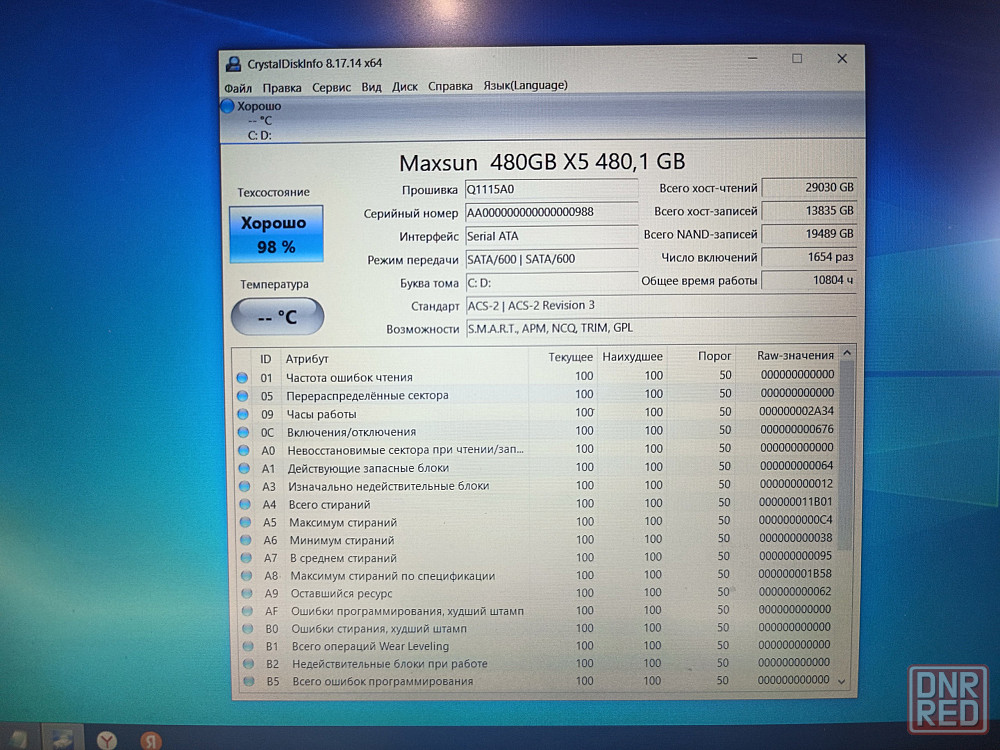1000x750 pixels.
Task: Open the Вид menu
Action: 371,87
